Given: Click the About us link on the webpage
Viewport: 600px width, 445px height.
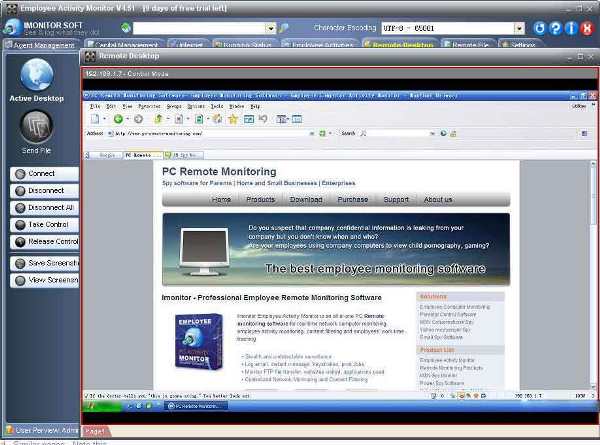Looking at the screenshot, I should tap(438, 199).
